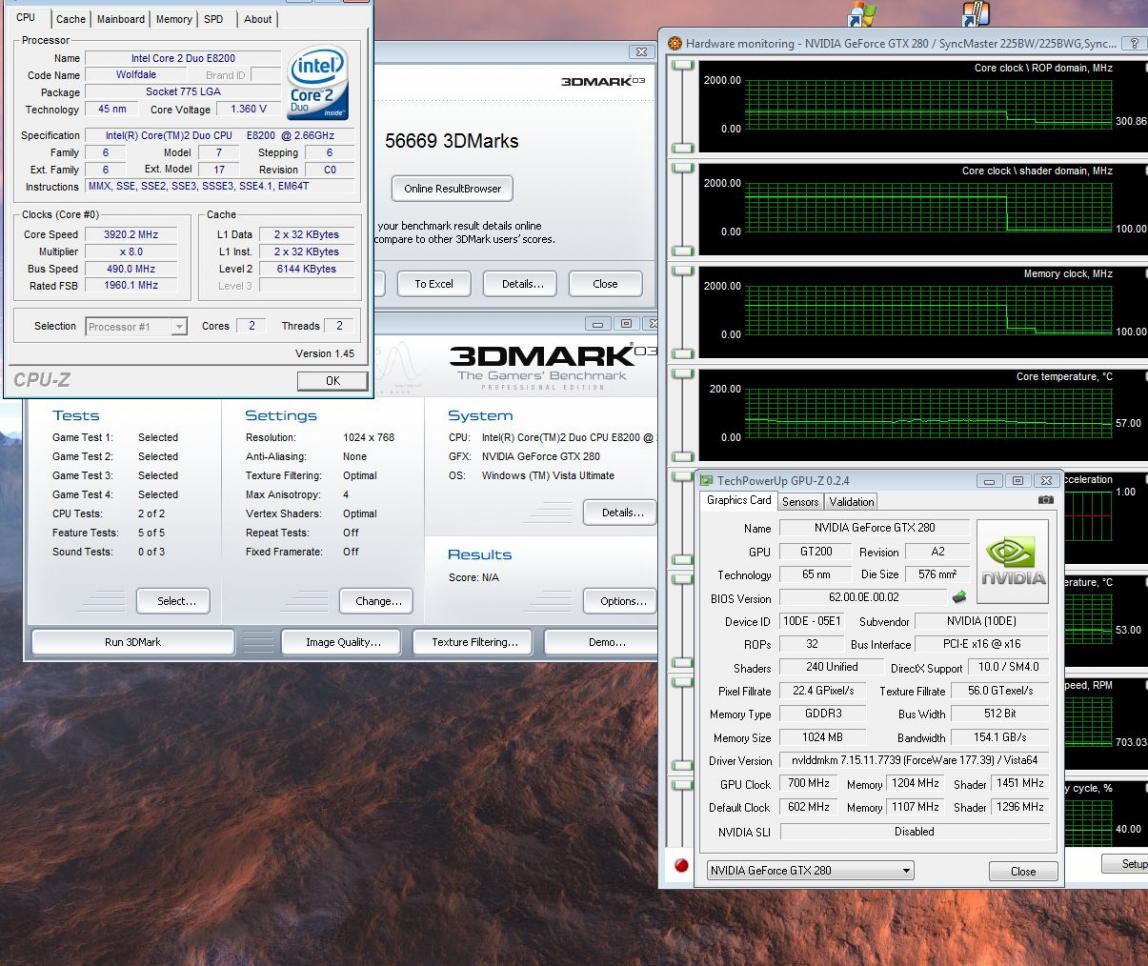This screenshot has height=966, width=1148.
Task: Click the "1960.1 MHz" rated FSB value
Action: [x=131, y=286]
